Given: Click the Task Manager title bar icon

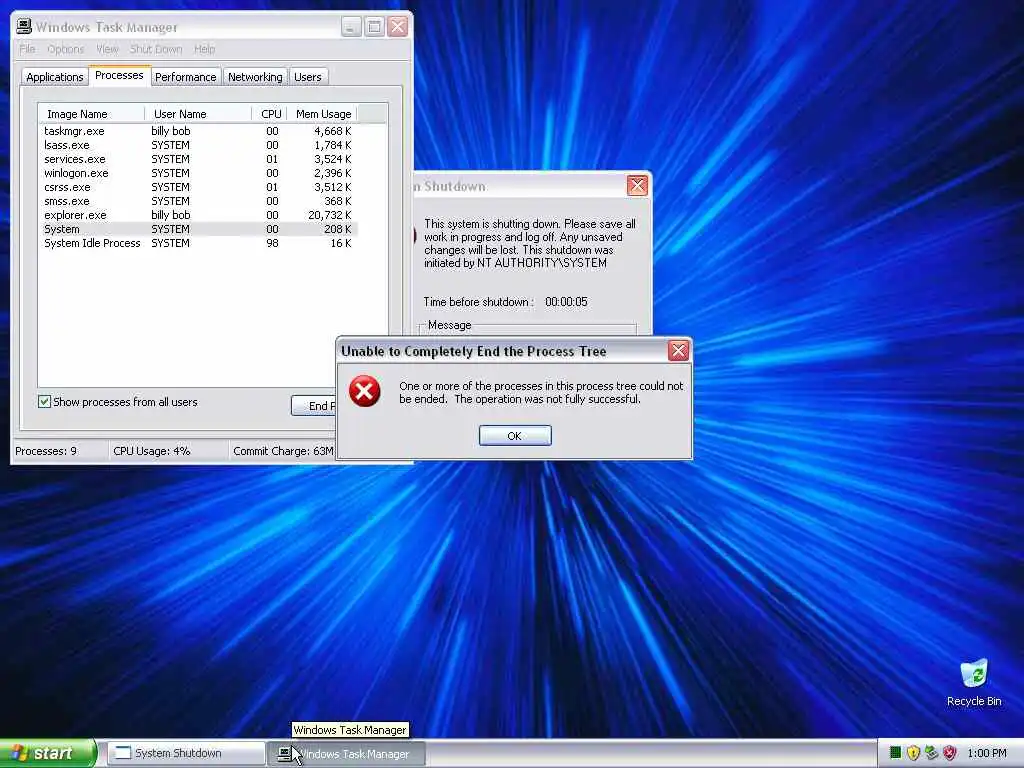Looking at the screenshot, I should point(24,27).
